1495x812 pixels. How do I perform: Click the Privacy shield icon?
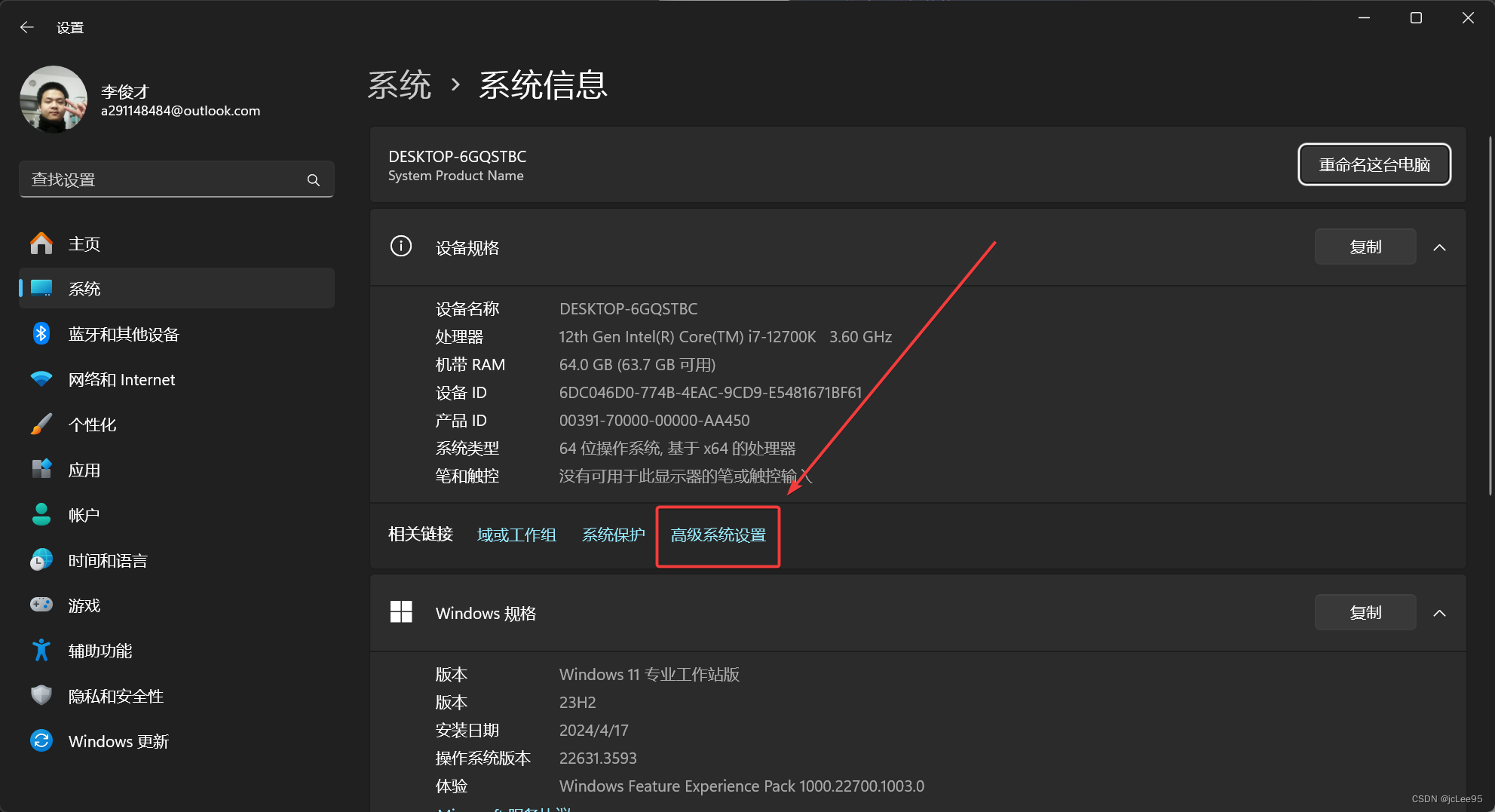[41, 695]
